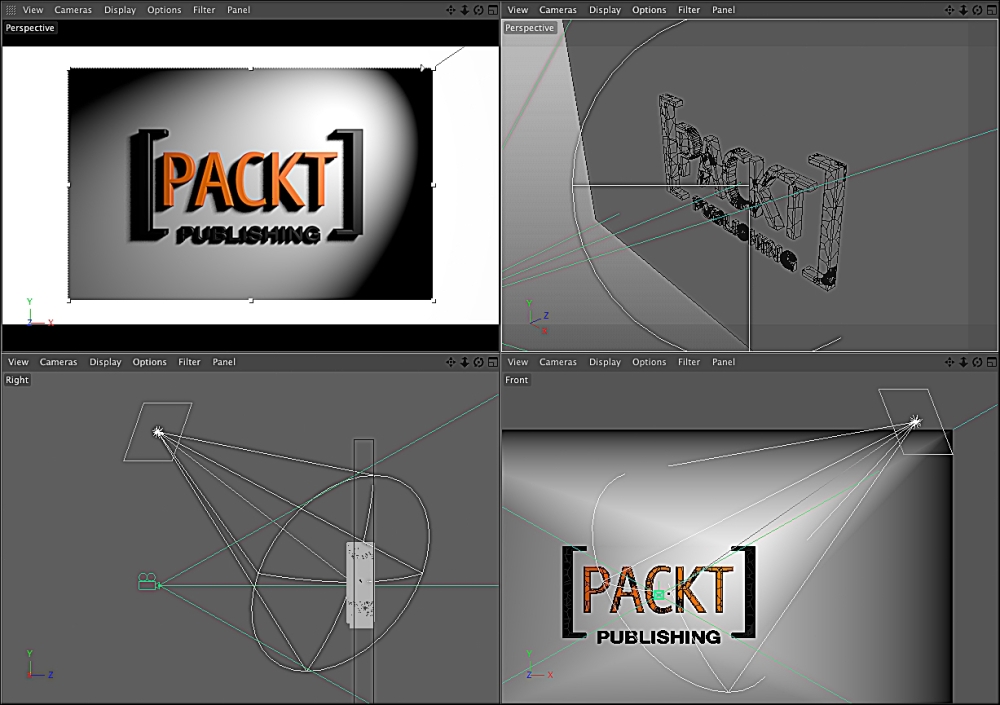Screen dimensions: 1000x705
Task: Toggle maximize on the Right viewport
Action: (492, 362)
